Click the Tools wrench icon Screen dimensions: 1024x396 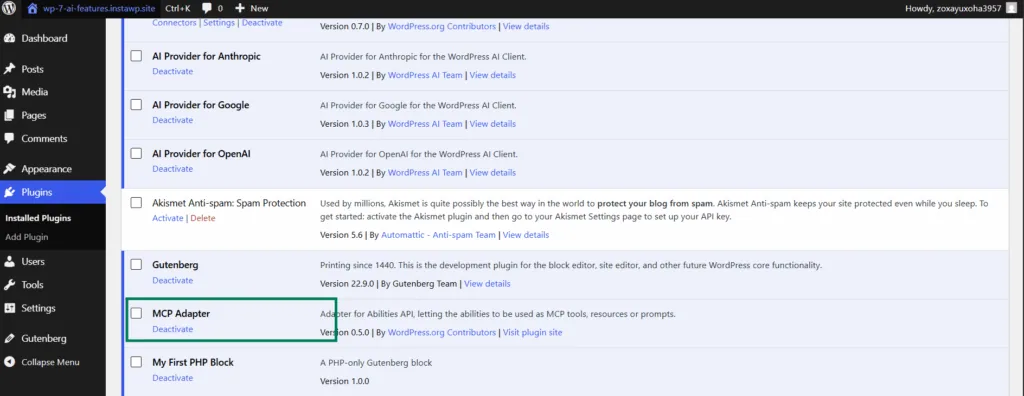(x=10, y=285)
